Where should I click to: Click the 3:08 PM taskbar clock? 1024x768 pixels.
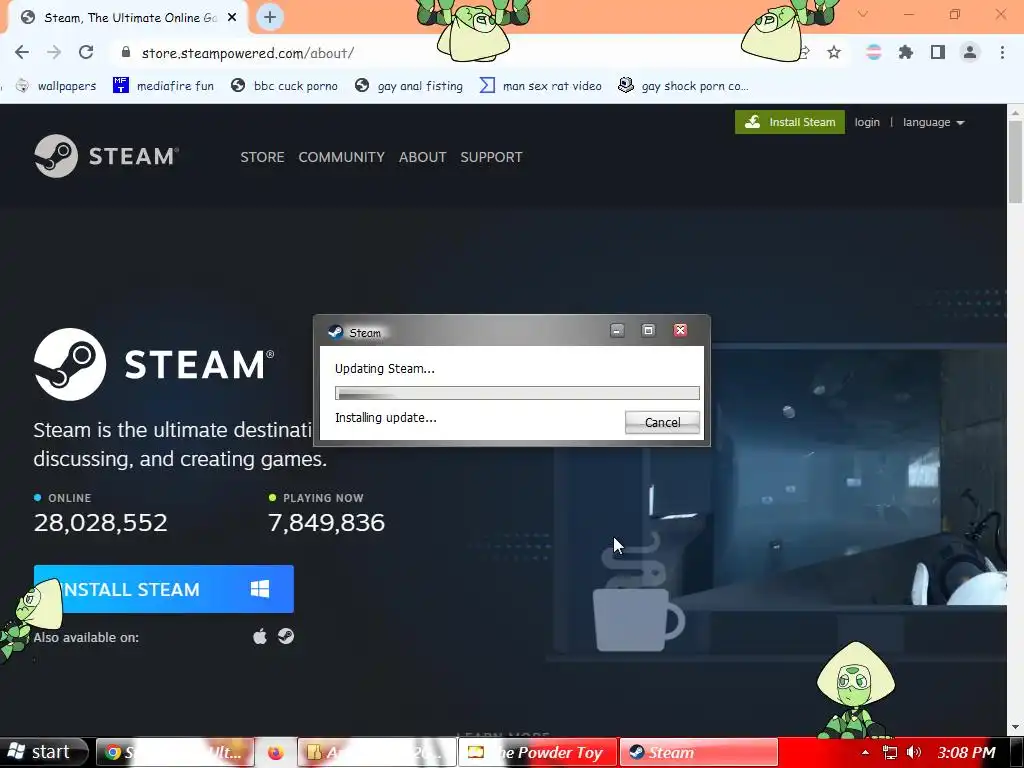point(967,752)
